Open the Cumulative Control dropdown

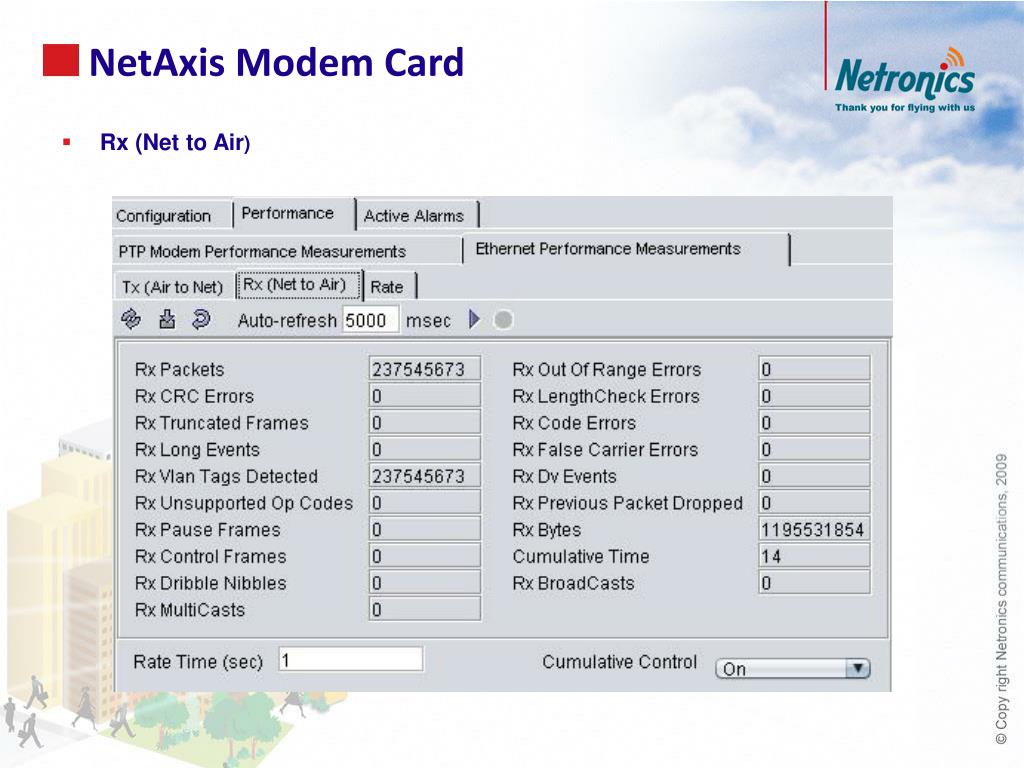point(793,669)
